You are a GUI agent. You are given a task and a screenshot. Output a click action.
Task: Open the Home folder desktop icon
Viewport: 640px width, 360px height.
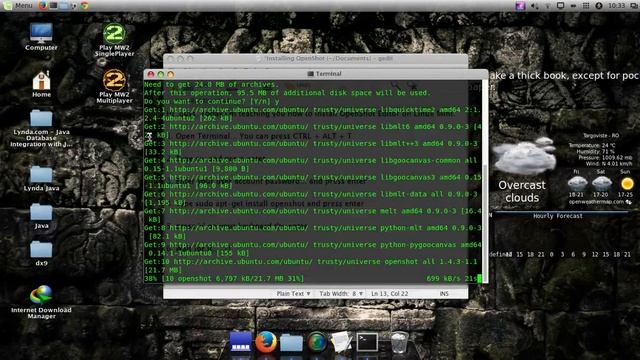(x=41, y=84)
